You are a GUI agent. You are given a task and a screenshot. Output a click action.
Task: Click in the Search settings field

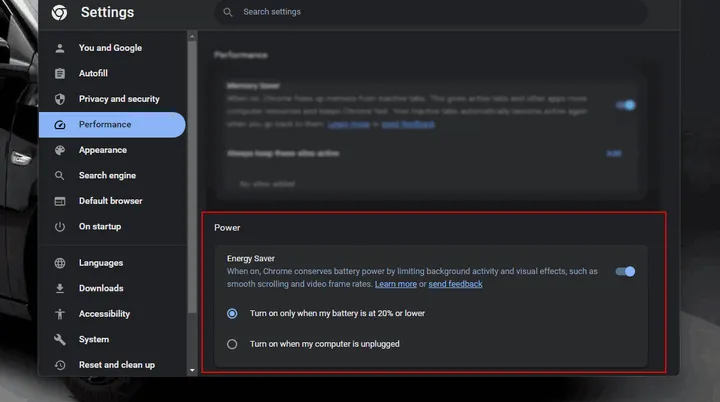click(x=430, y=12)
